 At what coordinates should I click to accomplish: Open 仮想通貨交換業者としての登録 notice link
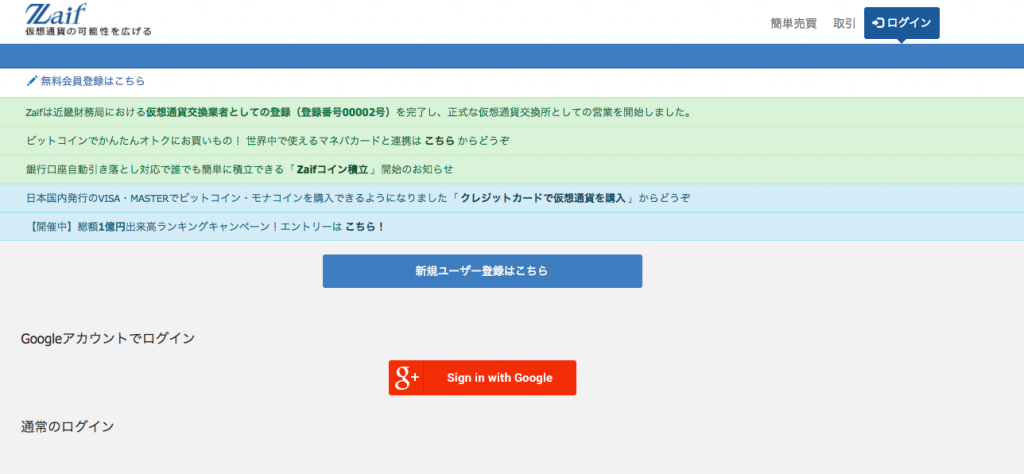(269, 112)
